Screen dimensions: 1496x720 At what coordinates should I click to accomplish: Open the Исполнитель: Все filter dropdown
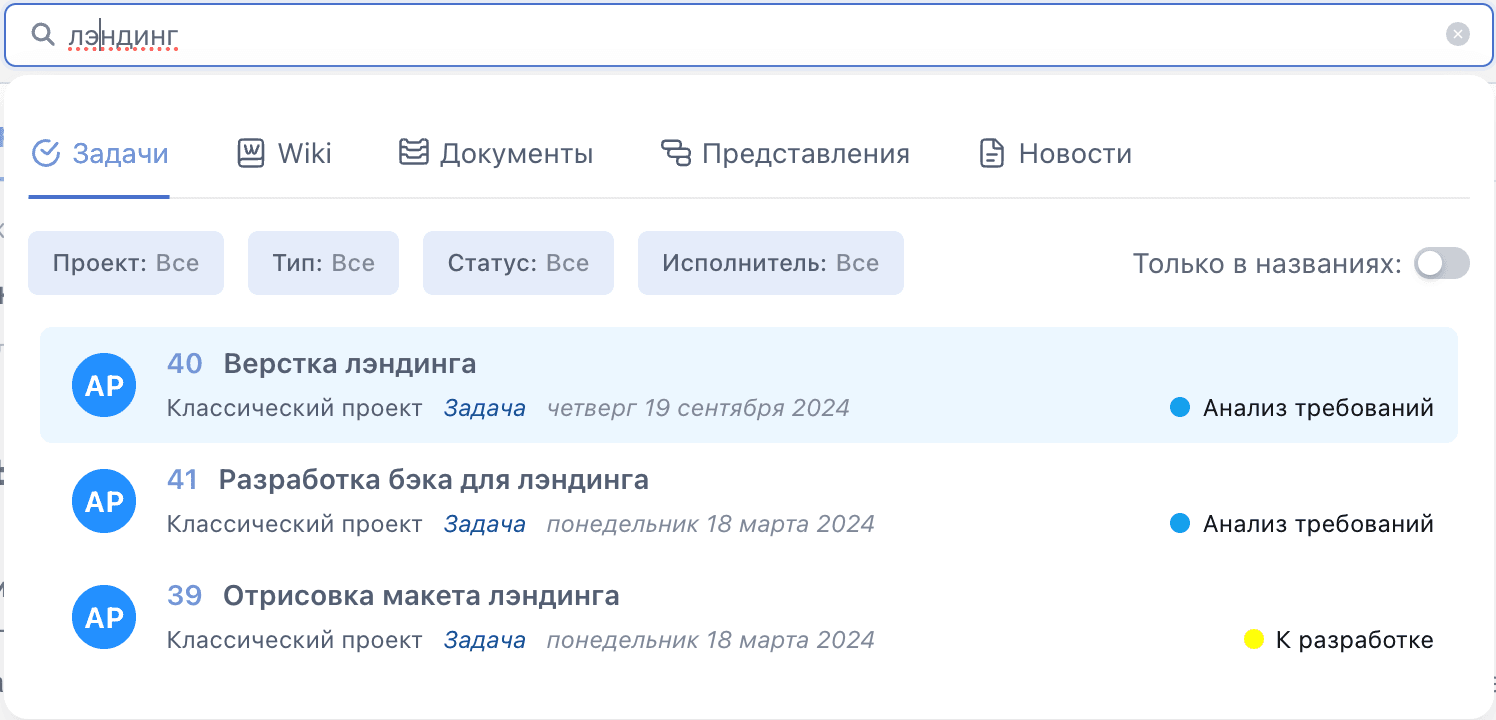pyautogui.click(x=771, y=264)
